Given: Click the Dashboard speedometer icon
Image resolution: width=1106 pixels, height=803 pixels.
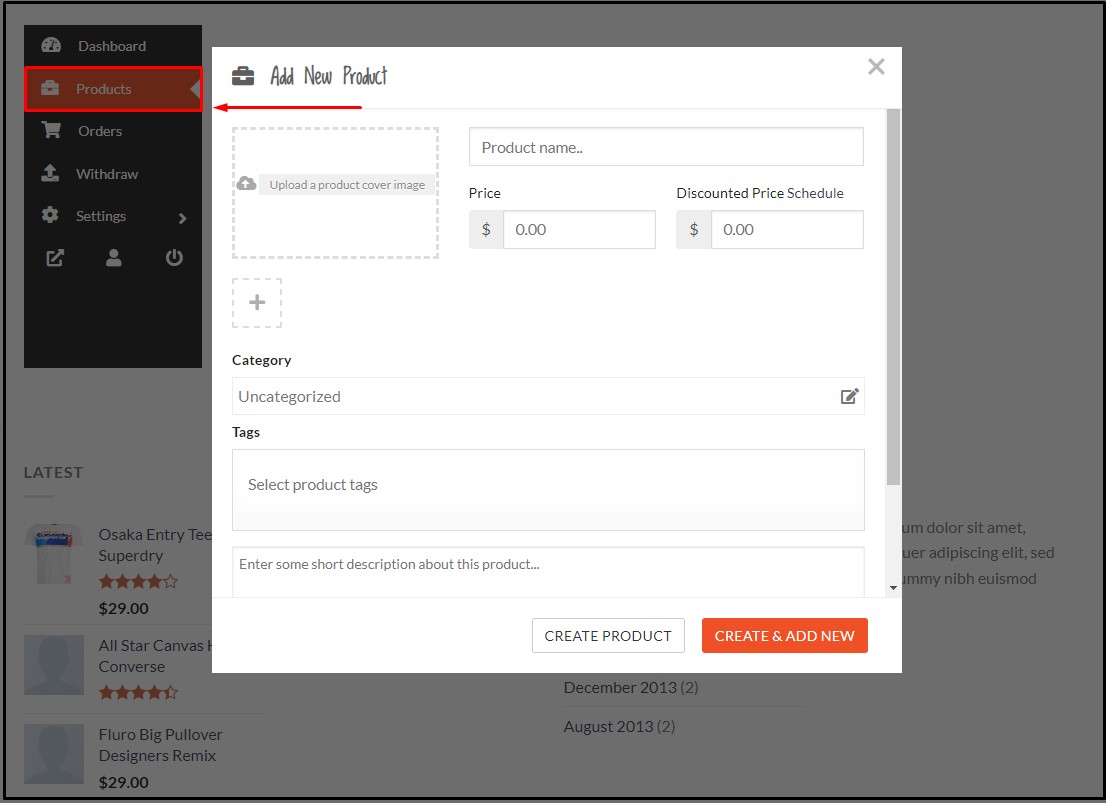Looking at the screenshot, I should [51, 45].
